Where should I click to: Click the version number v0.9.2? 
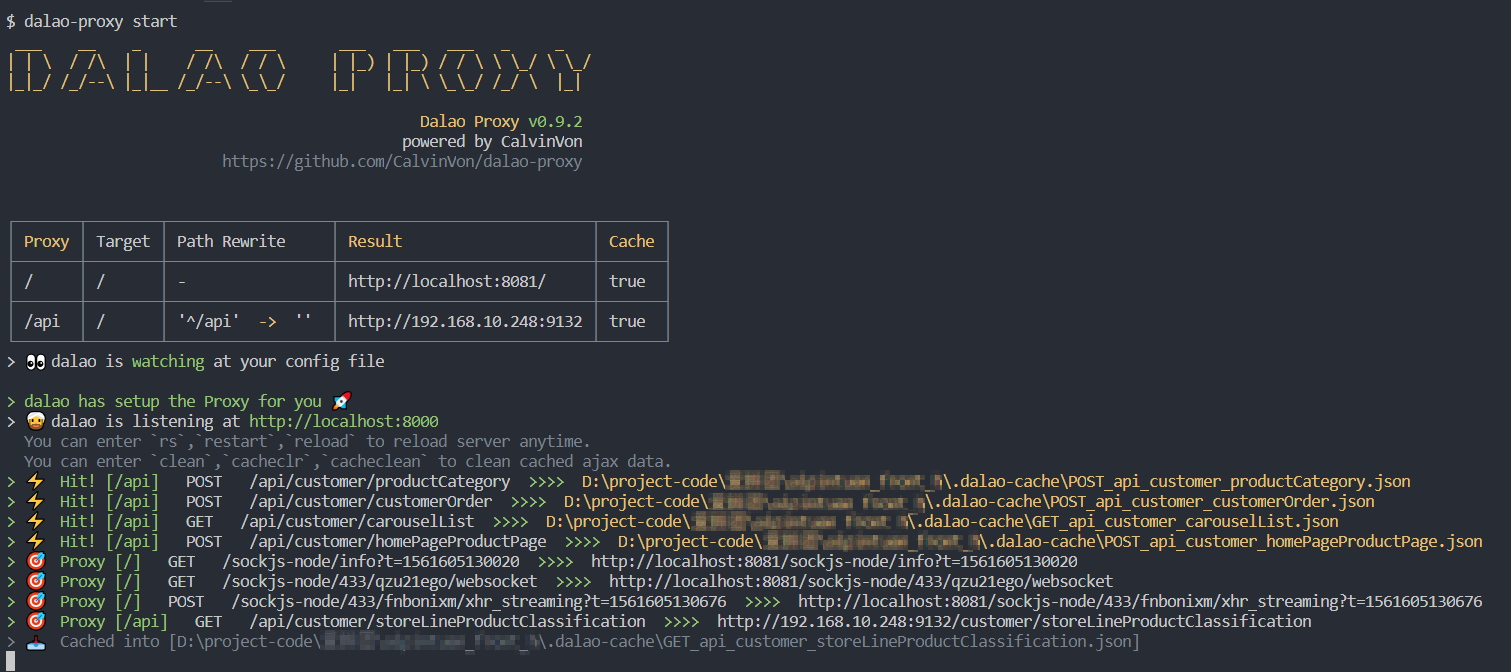pyautogui.click(x=555, y=121)
